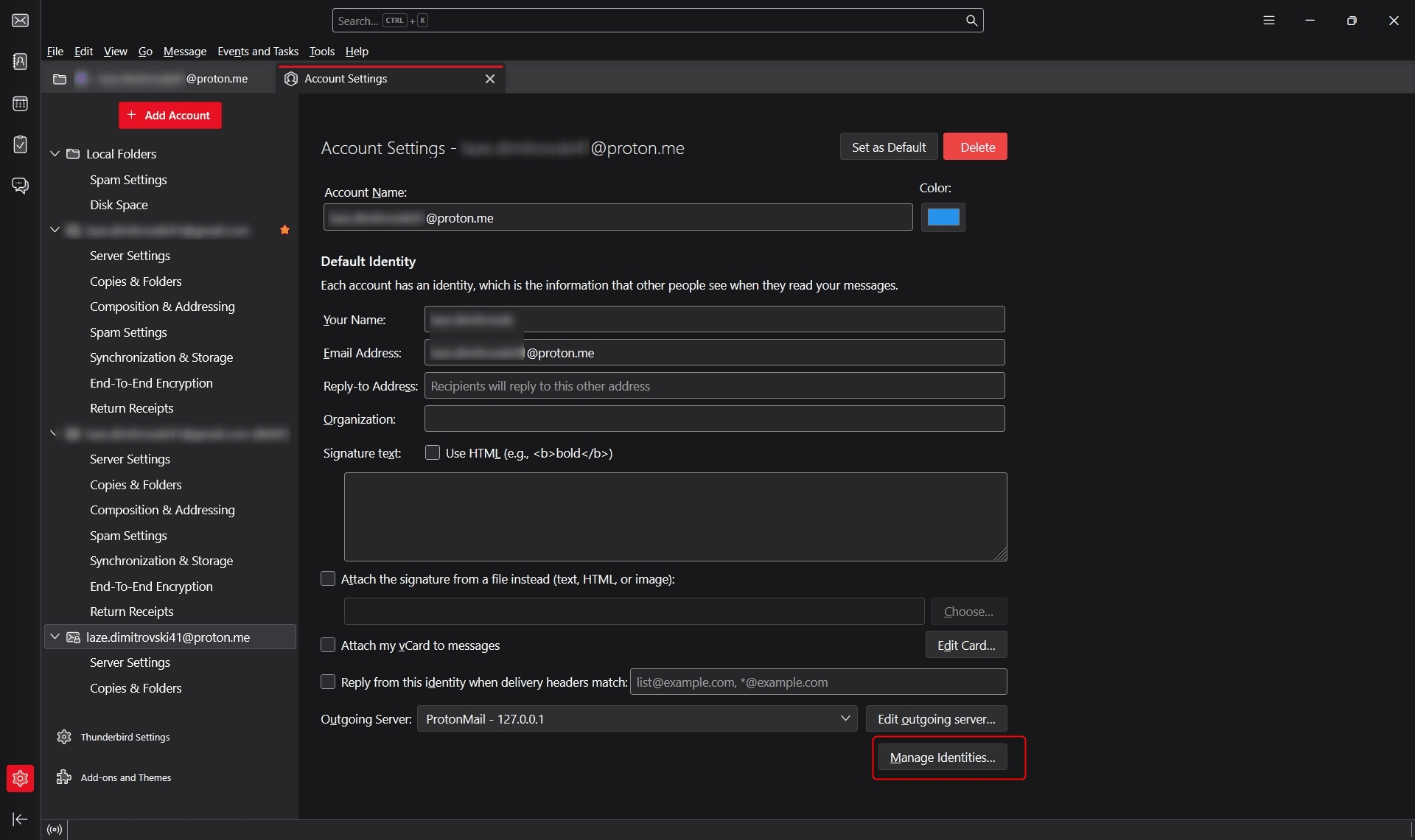Expand the blurred second account tree

53,433
